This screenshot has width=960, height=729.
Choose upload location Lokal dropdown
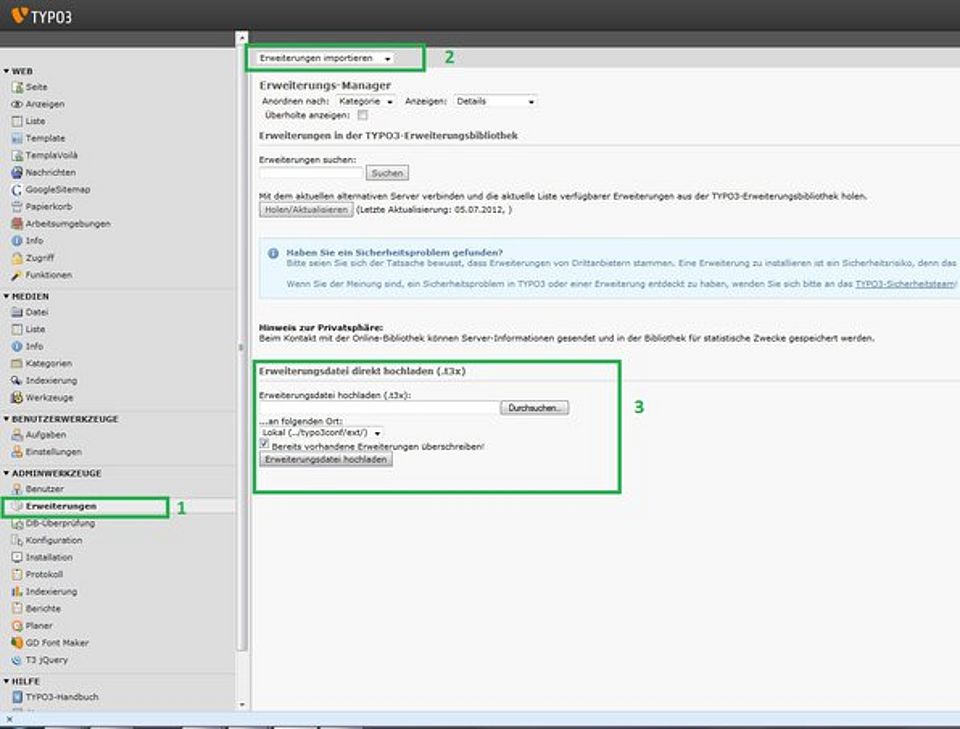(322, 432)
